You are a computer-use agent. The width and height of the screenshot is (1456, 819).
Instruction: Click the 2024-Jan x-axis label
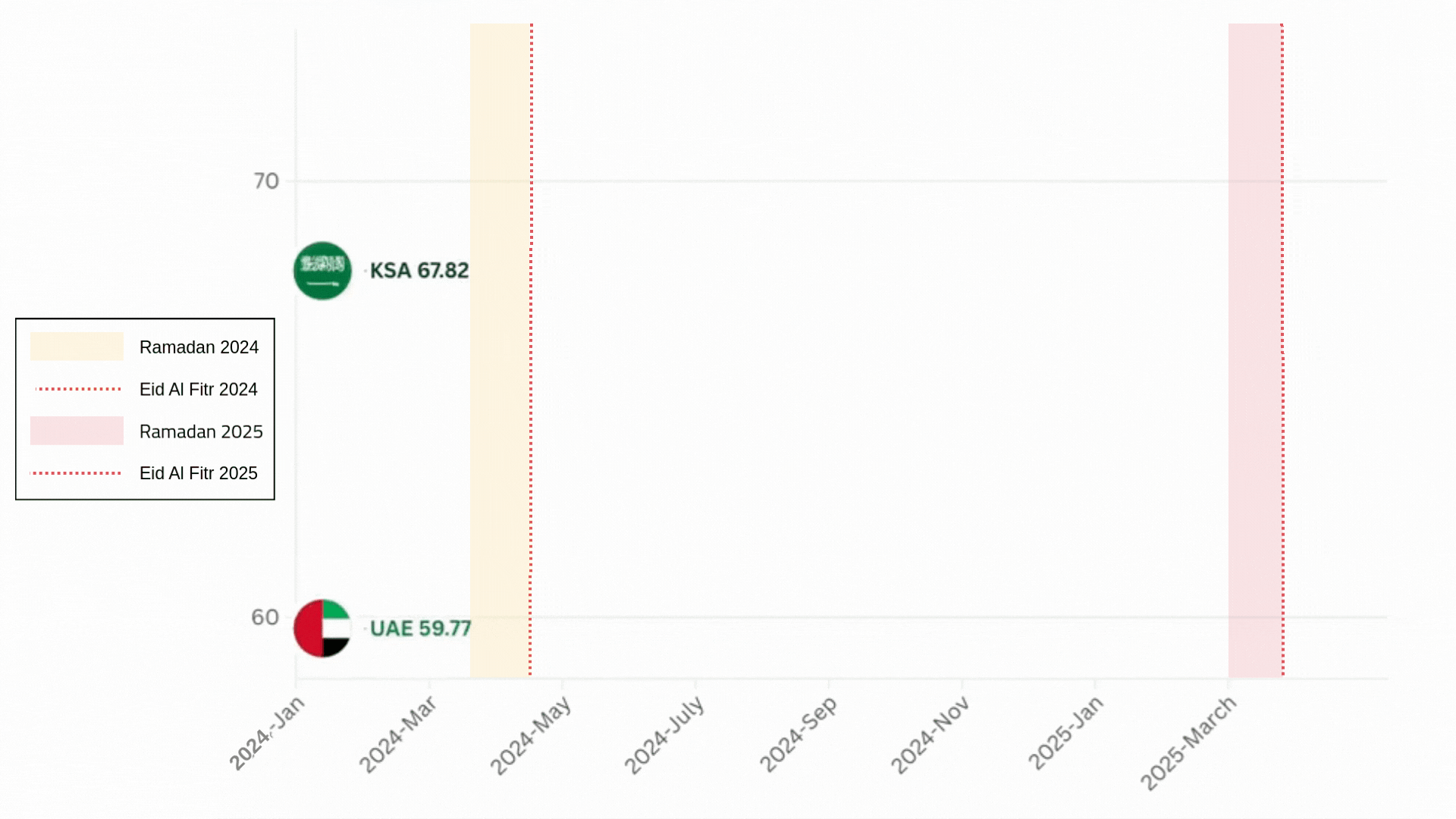coord(267,733)
